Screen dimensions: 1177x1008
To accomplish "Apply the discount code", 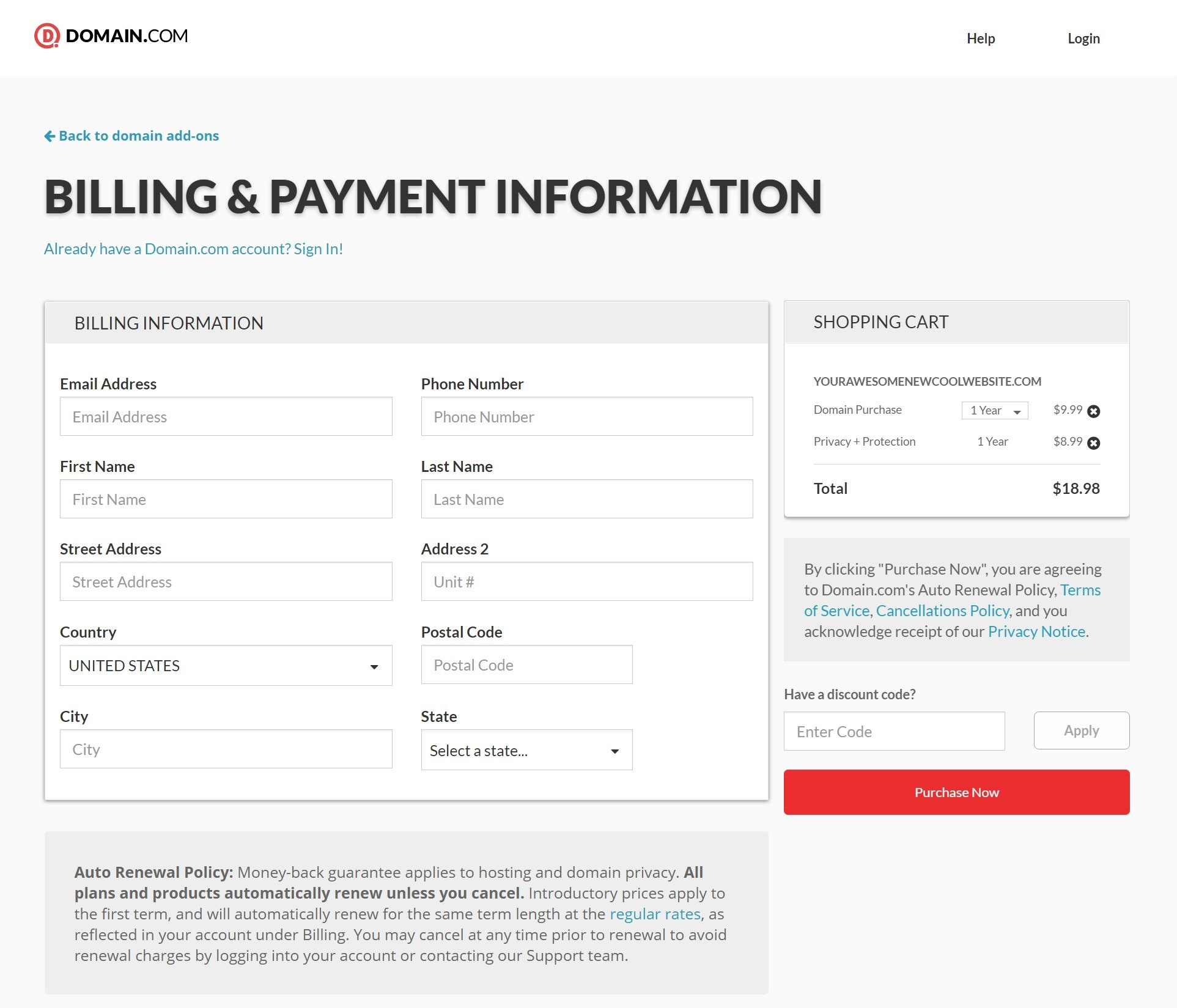I will 1081,730.
